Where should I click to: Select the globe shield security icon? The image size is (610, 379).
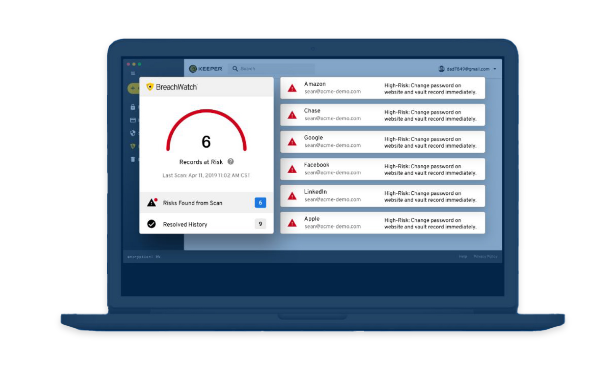tap(133, 133)
